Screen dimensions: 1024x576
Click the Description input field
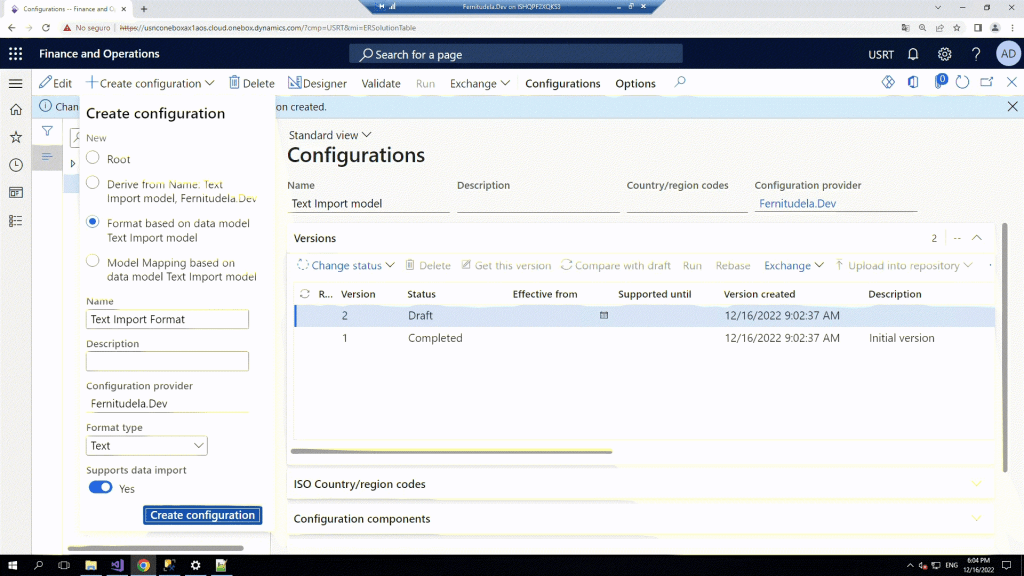click(167, 362)
